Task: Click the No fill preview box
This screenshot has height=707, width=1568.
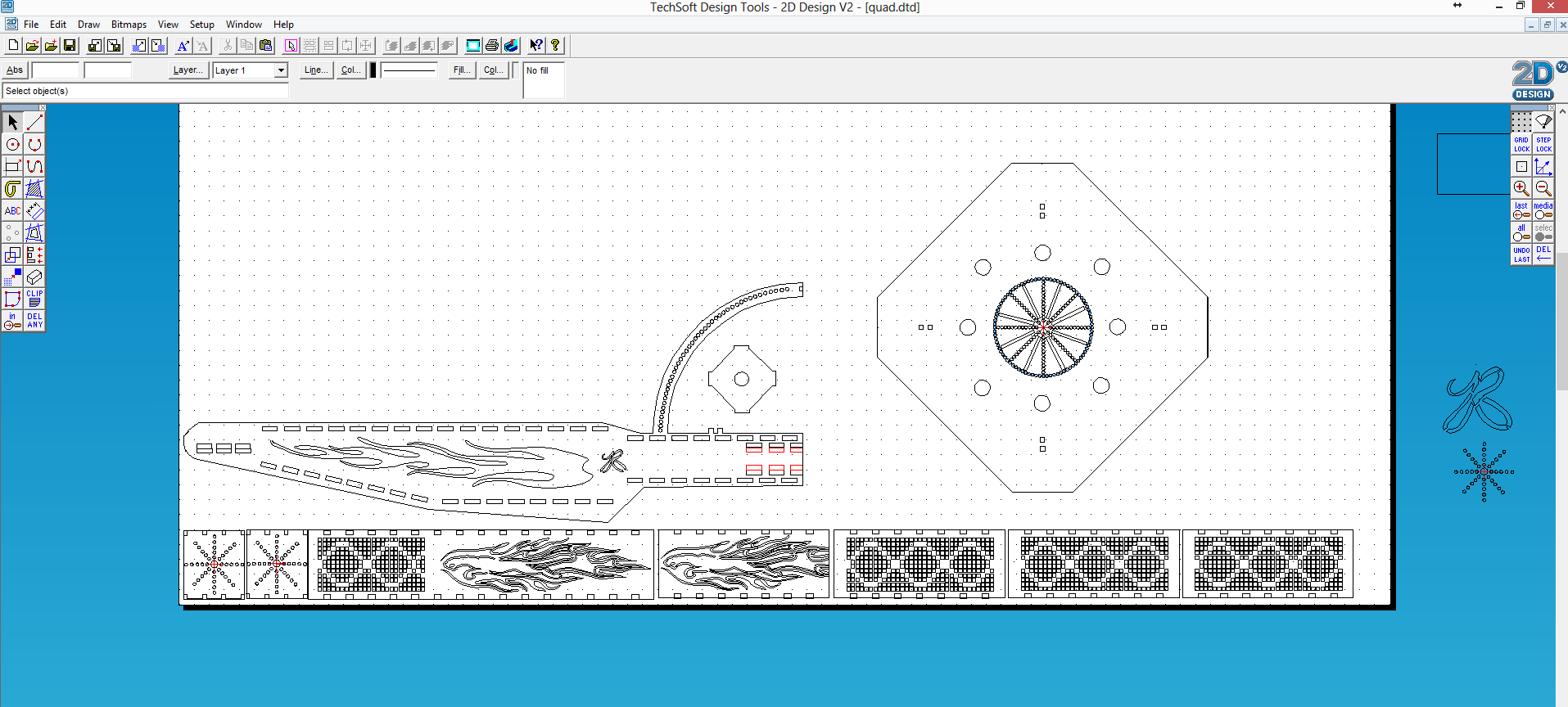Action: (x=544, y=80)
